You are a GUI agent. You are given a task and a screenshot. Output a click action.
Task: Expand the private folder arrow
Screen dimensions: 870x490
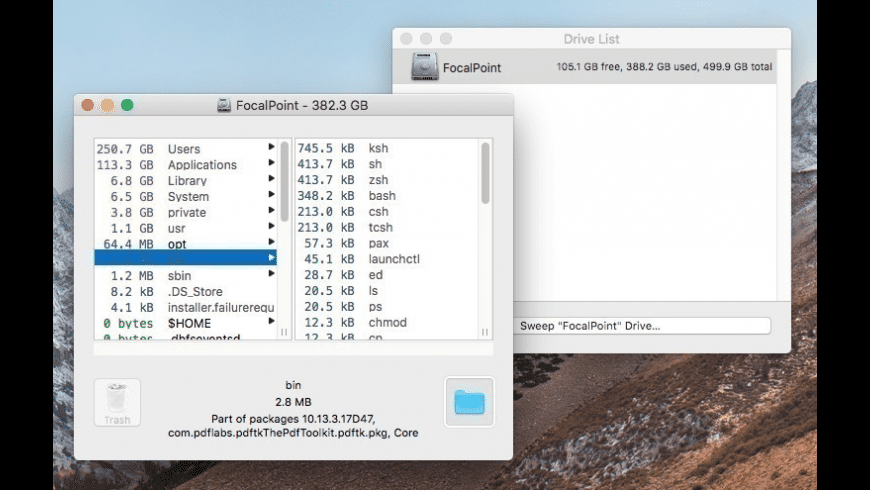coord(271,210)
